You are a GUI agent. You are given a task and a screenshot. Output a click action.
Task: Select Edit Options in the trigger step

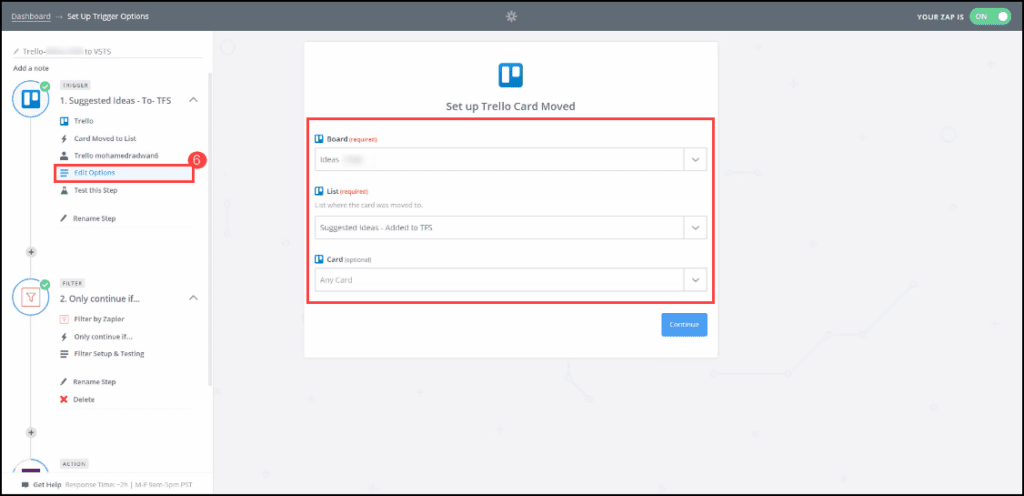[94, 173]
